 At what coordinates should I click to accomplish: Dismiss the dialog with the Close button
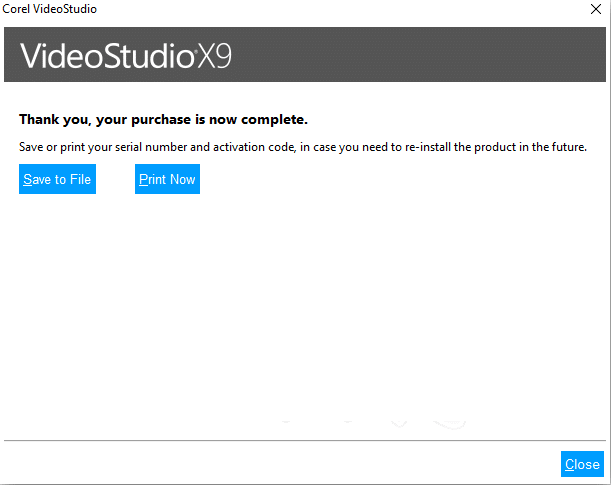click(x=582, y=464)
